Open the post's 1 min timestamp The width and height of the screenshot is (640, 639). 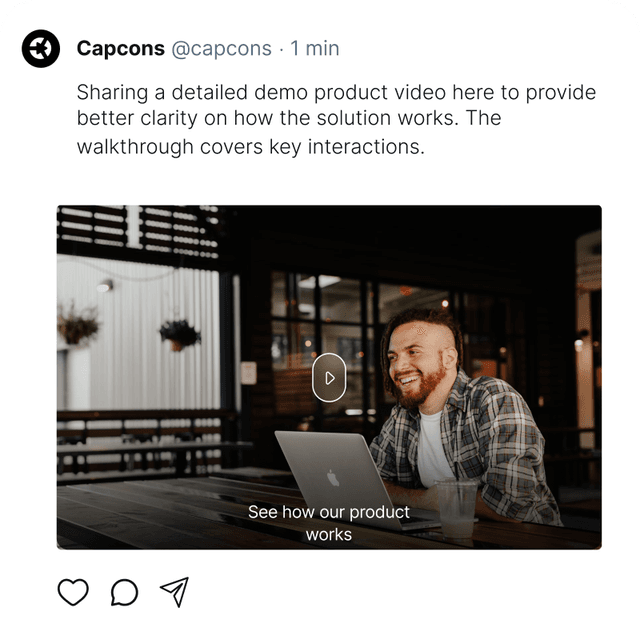315,48
